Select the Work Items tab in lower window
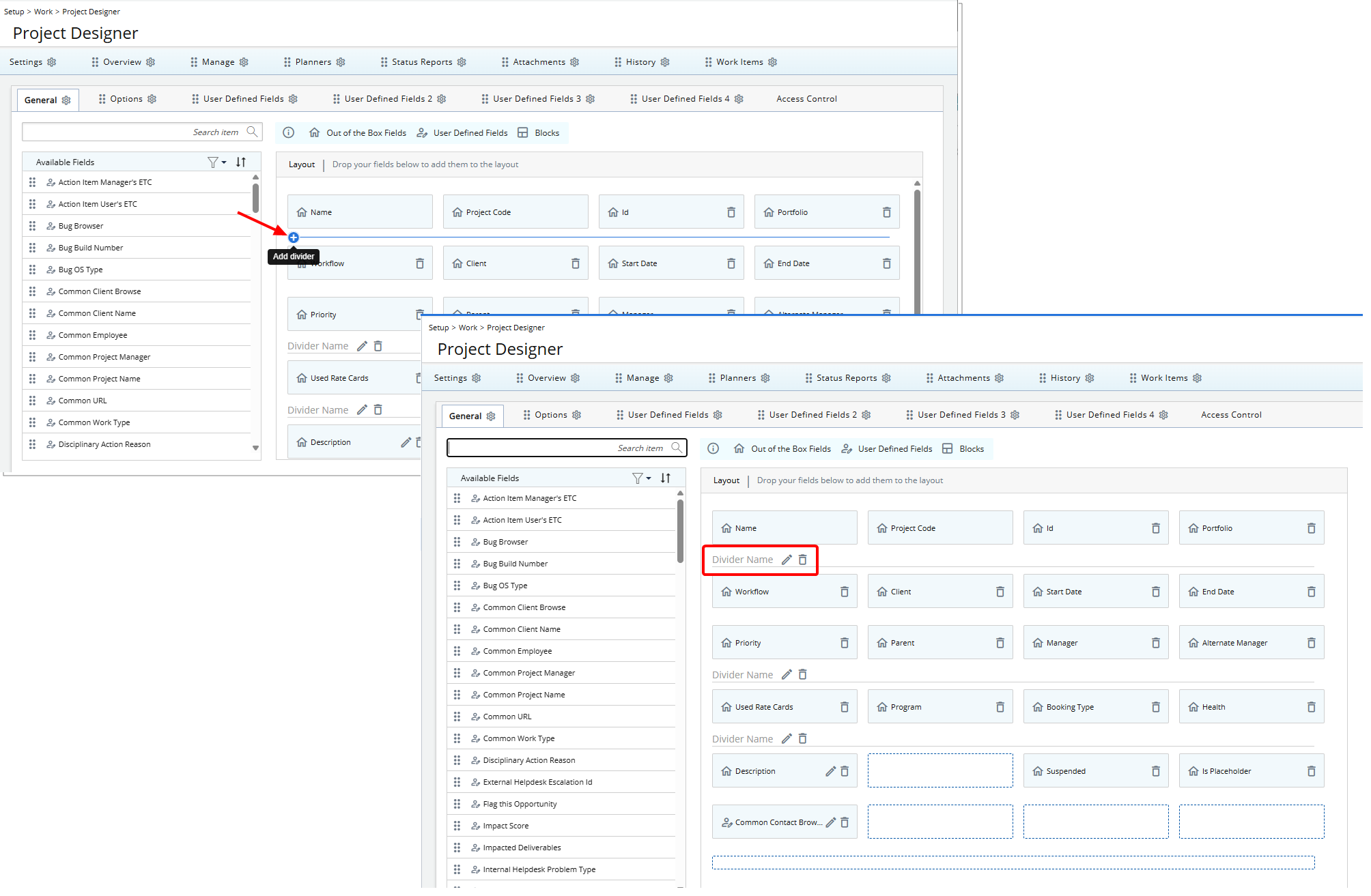The image size is (1371, 896). coord(1163,378)
